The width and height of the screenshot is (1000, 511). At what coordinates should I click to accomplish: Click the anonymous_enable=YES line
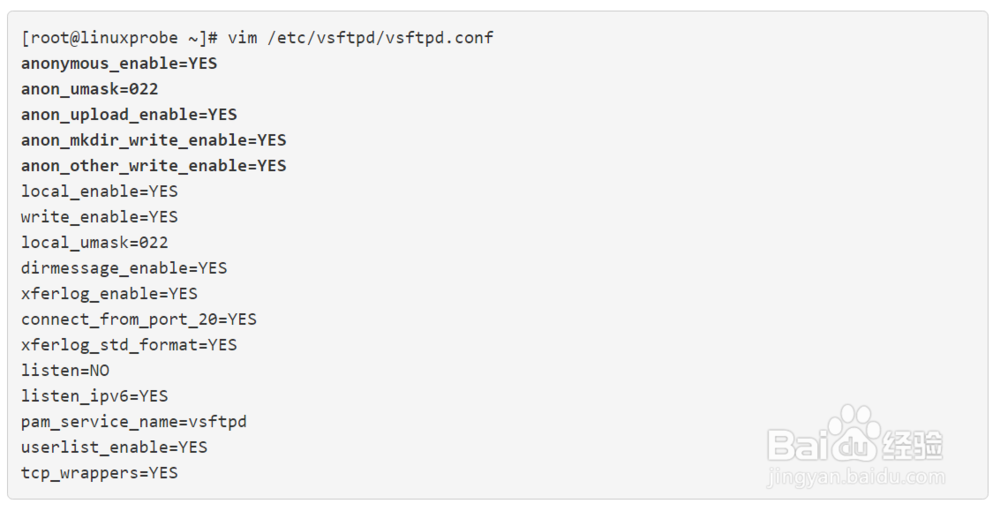click(x=119, y=63)
